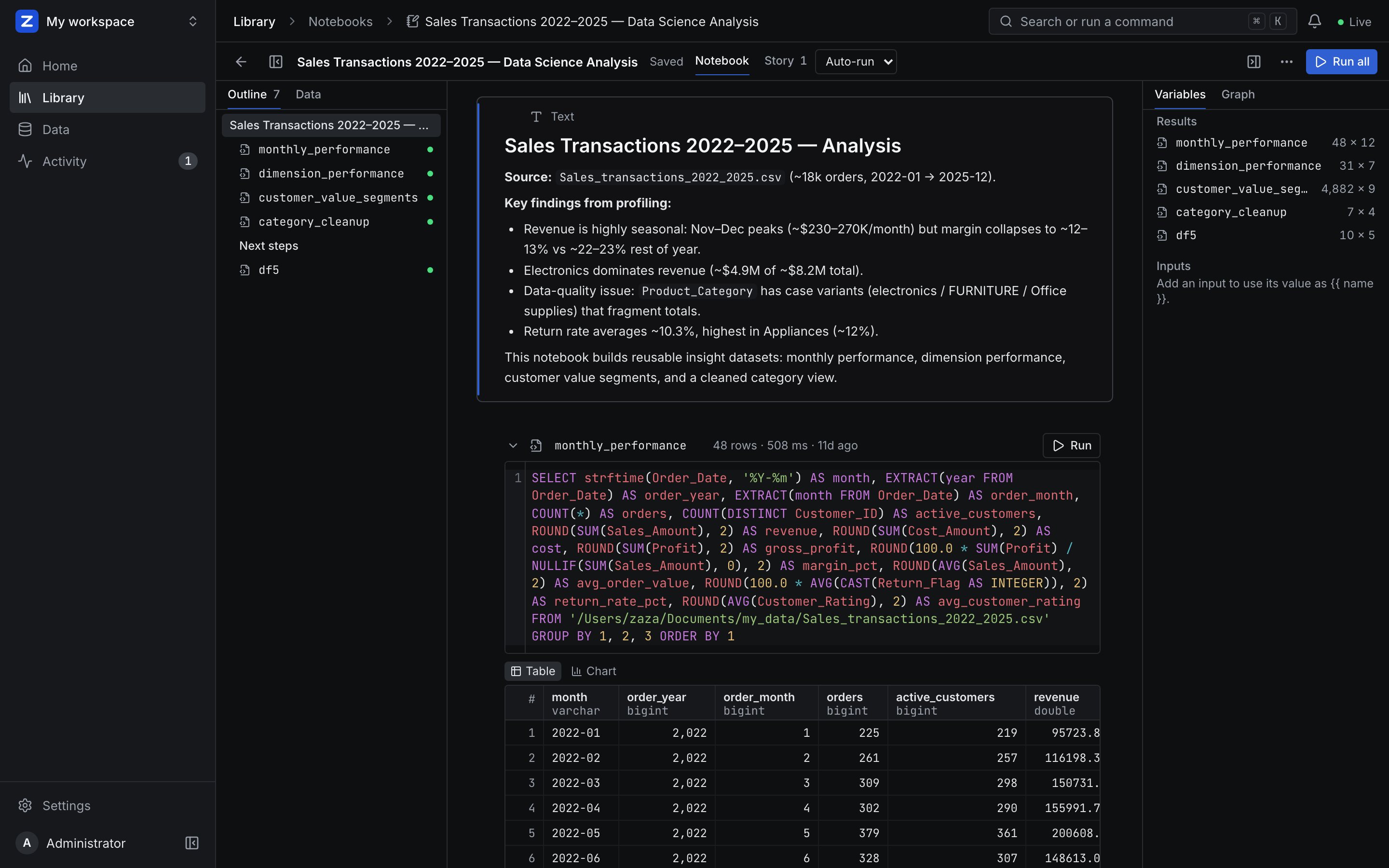This screenshot has width=1389, height=868.
Task: Select df5 in the outline
Action: 331,270
